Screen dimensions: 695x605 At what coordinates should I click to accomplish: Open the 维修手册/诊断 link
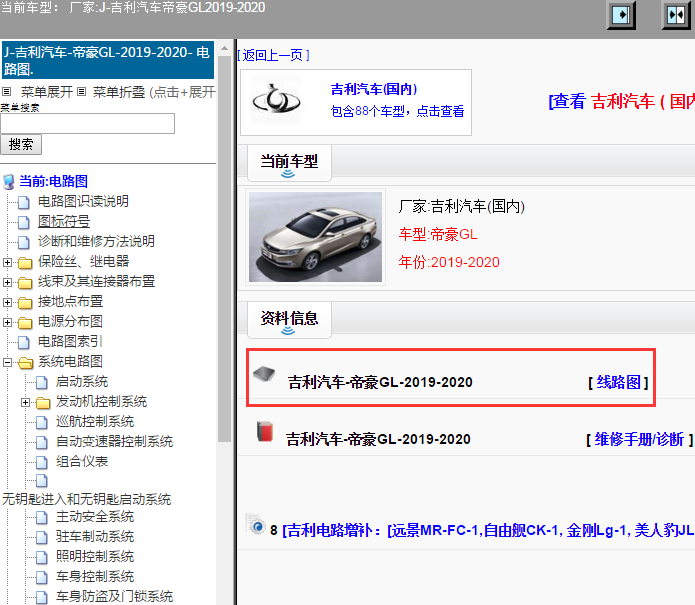coord(640,439)
